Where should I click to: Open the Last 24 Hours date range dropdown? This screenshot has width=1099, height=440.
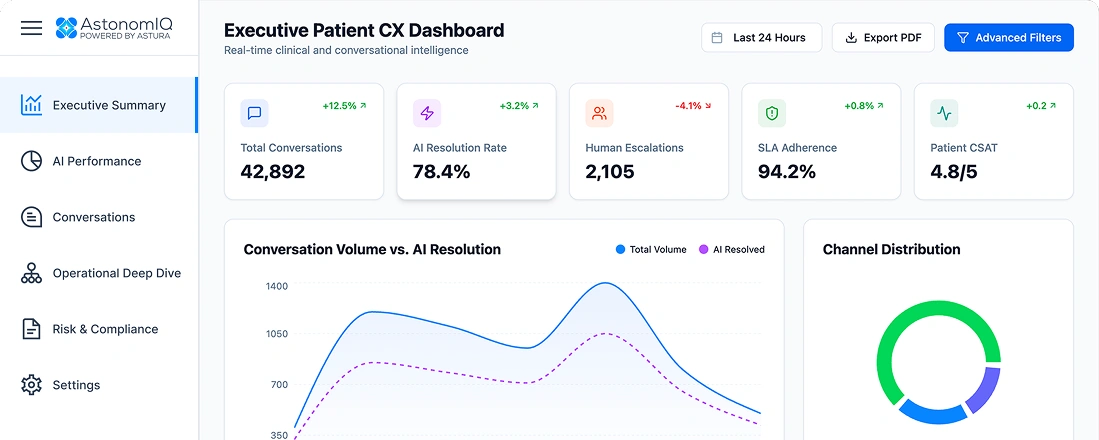761,38
